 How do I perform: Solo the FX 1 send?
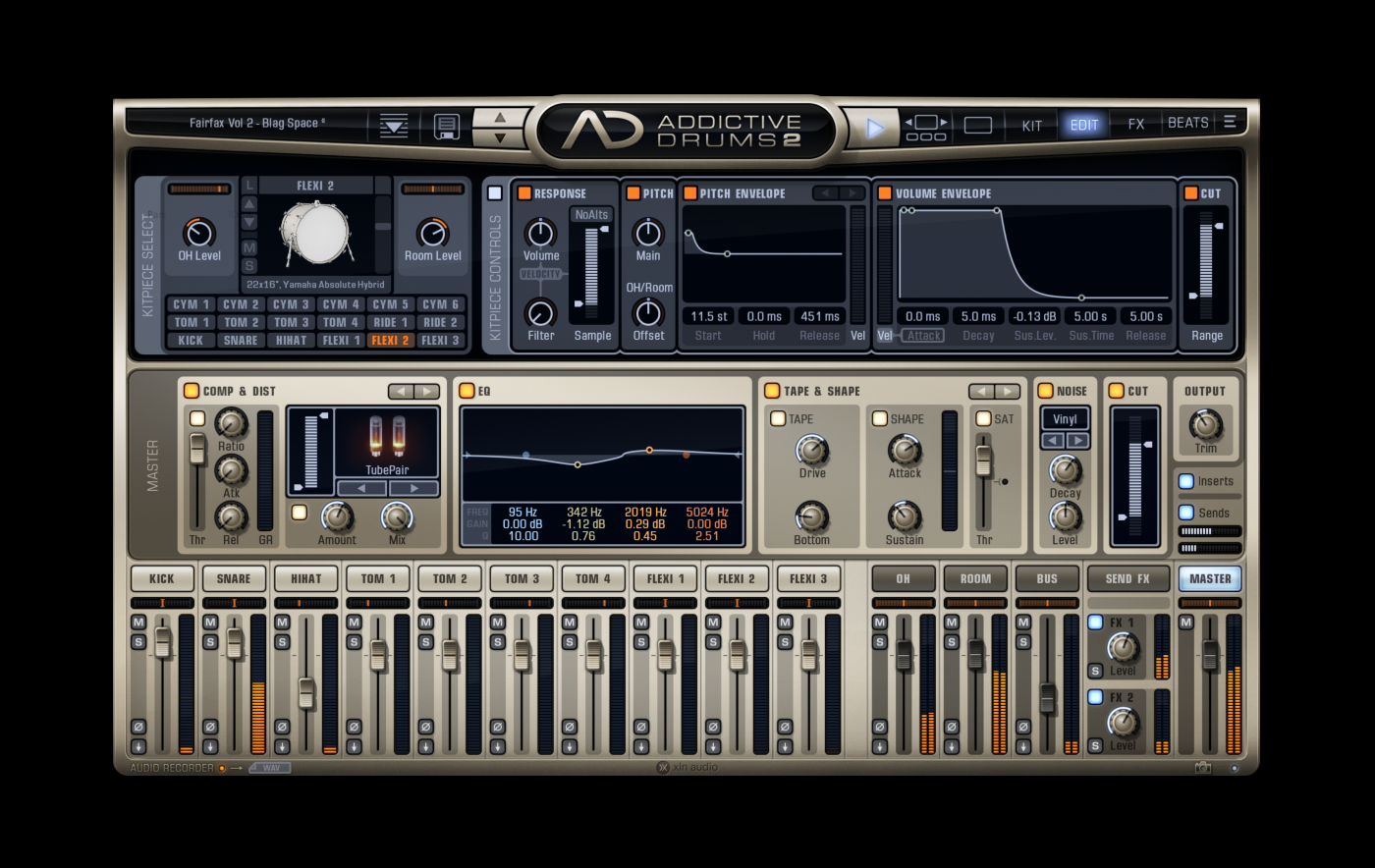[1095, 672]
